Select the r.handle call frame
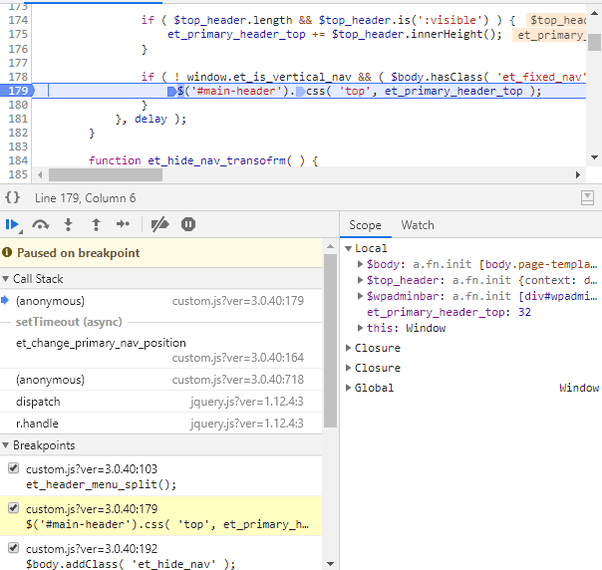Screen dimensions: 602x570 pyautogui.click(x=161, y=423)
